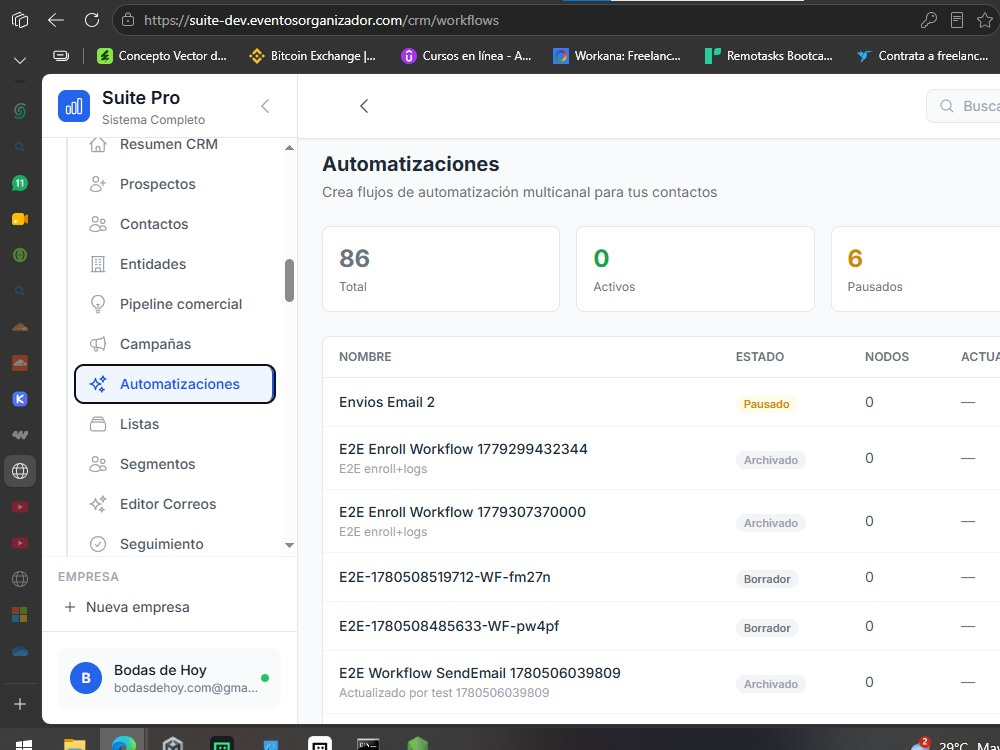Click the Bodas de Hoy avatar
The image size is (1000, 750).
coord(86,678)
